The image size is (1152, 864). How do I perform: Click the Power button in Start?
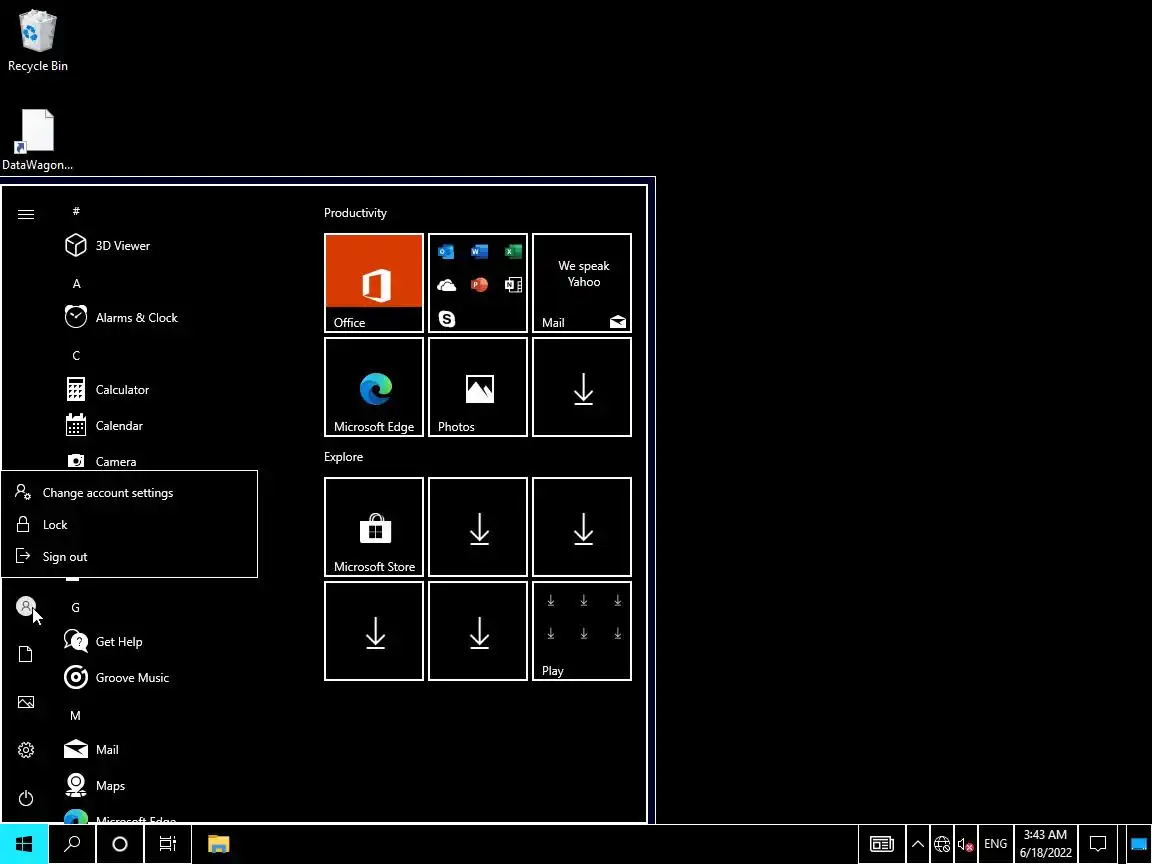[x=26, y=797]
